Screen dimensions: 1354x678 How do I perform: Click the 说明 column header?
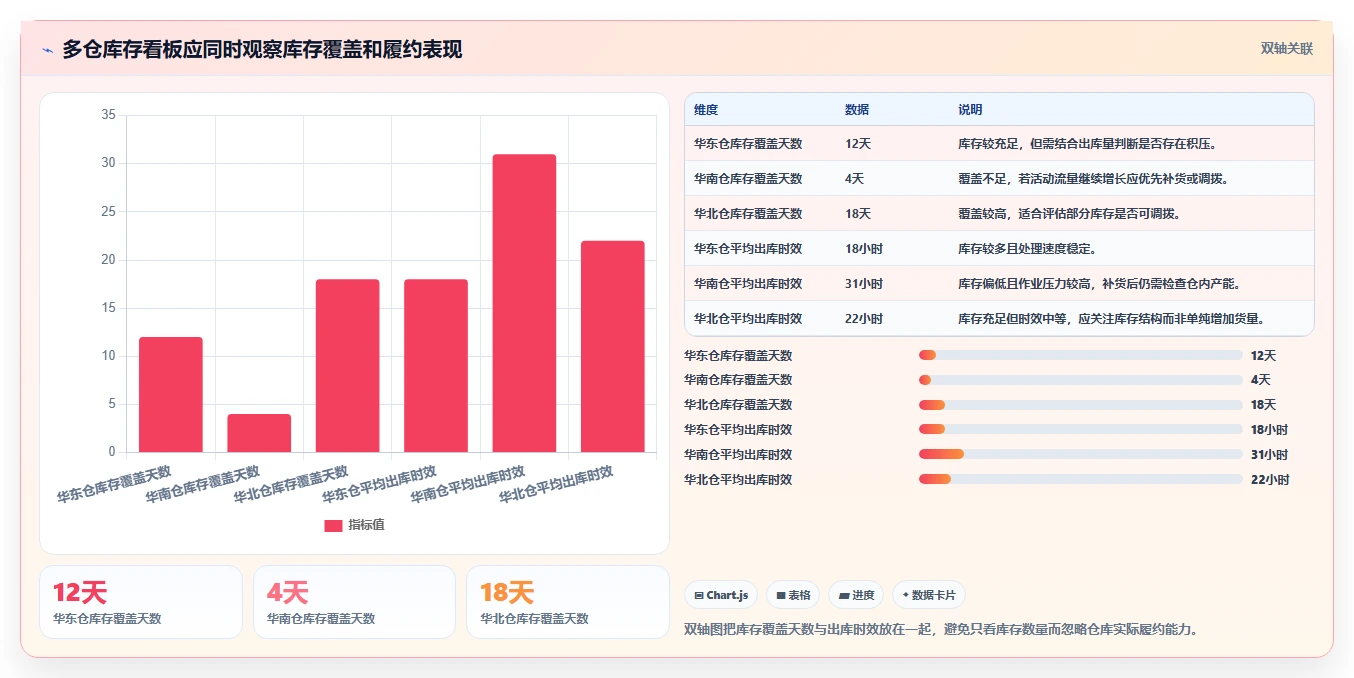970,110
